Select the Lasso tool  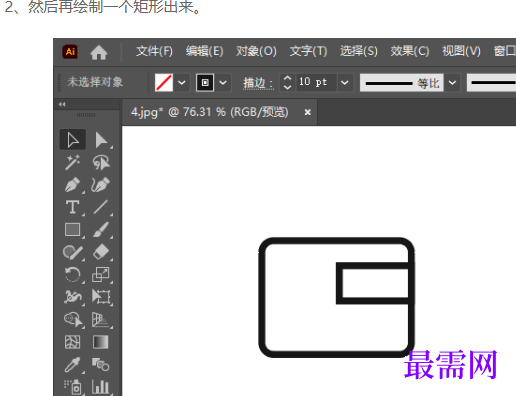pos(101,162)
